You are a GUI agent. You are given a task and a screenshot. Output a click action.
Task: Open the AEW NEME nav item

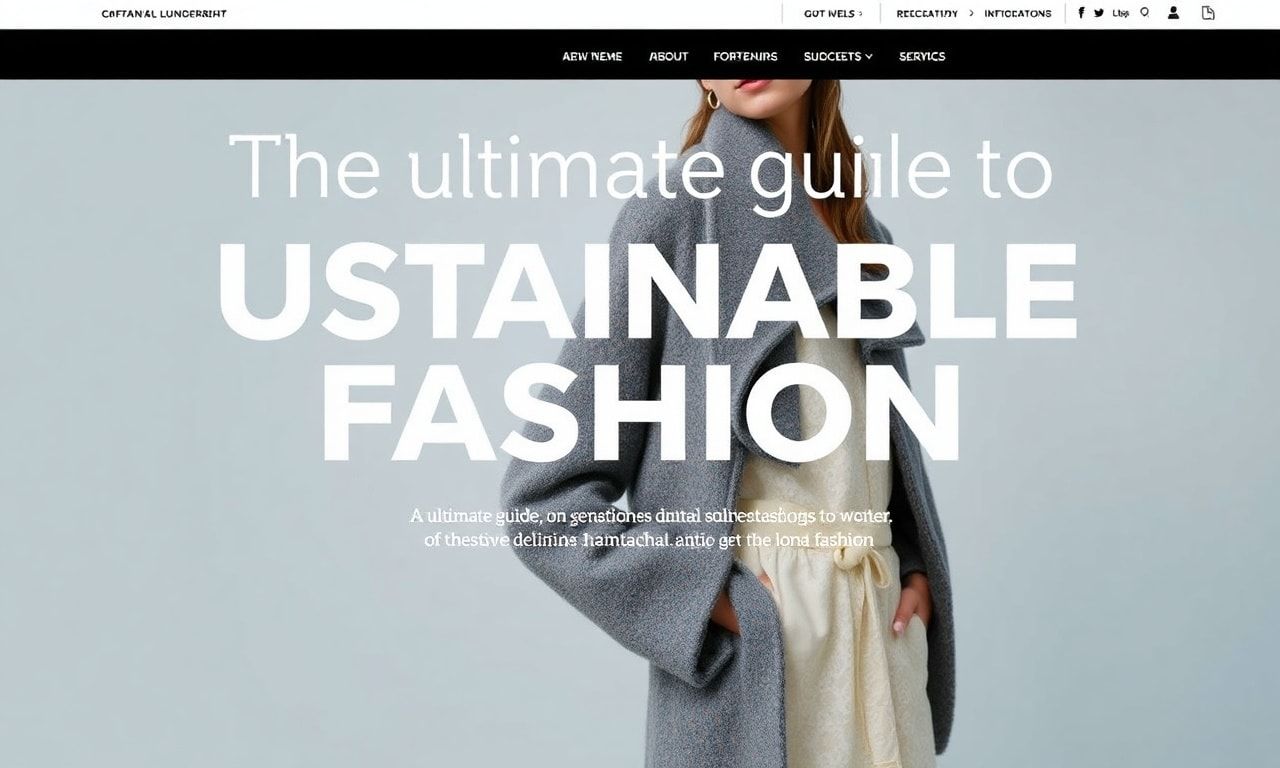(592, 56)
